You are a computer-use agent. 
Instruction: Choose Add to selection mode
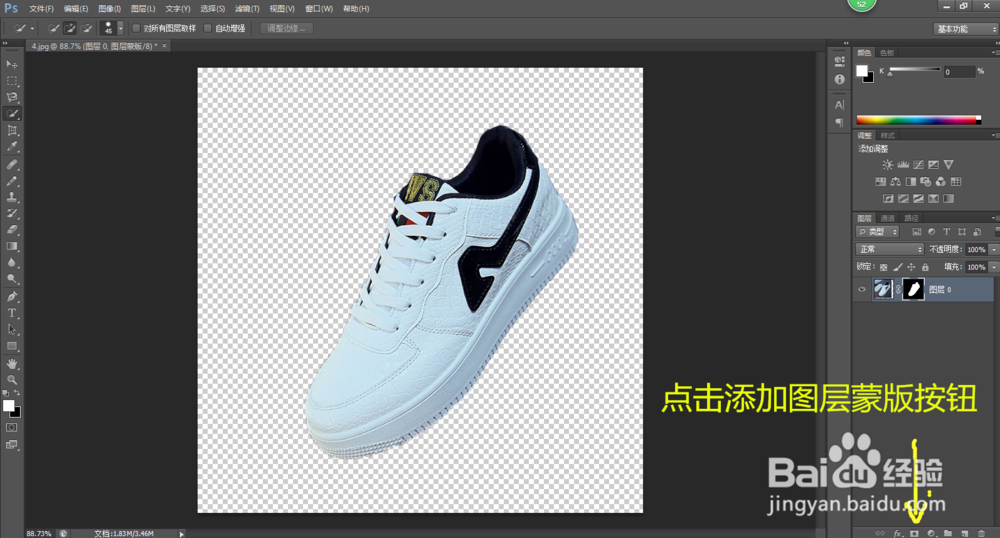tap(70, 28)
